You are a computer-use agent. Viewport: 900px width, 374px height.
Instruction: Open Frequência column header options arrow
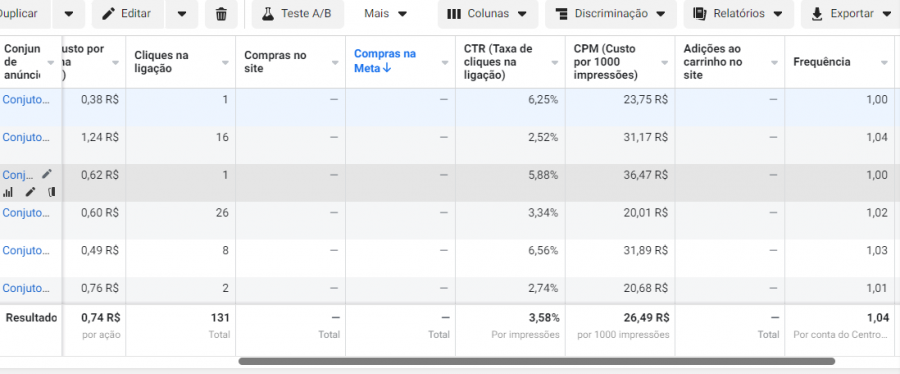tap(885, 63)
